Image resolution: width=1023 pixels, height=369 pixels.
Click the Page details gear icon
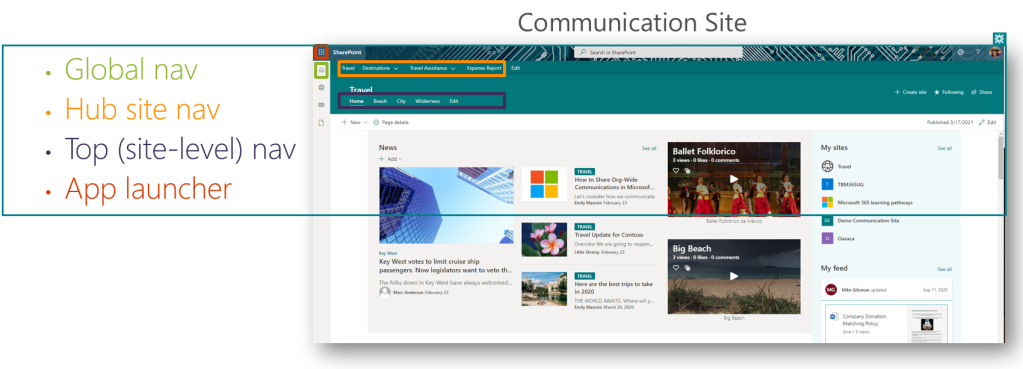pyautogui.click(x=376, y=122)
